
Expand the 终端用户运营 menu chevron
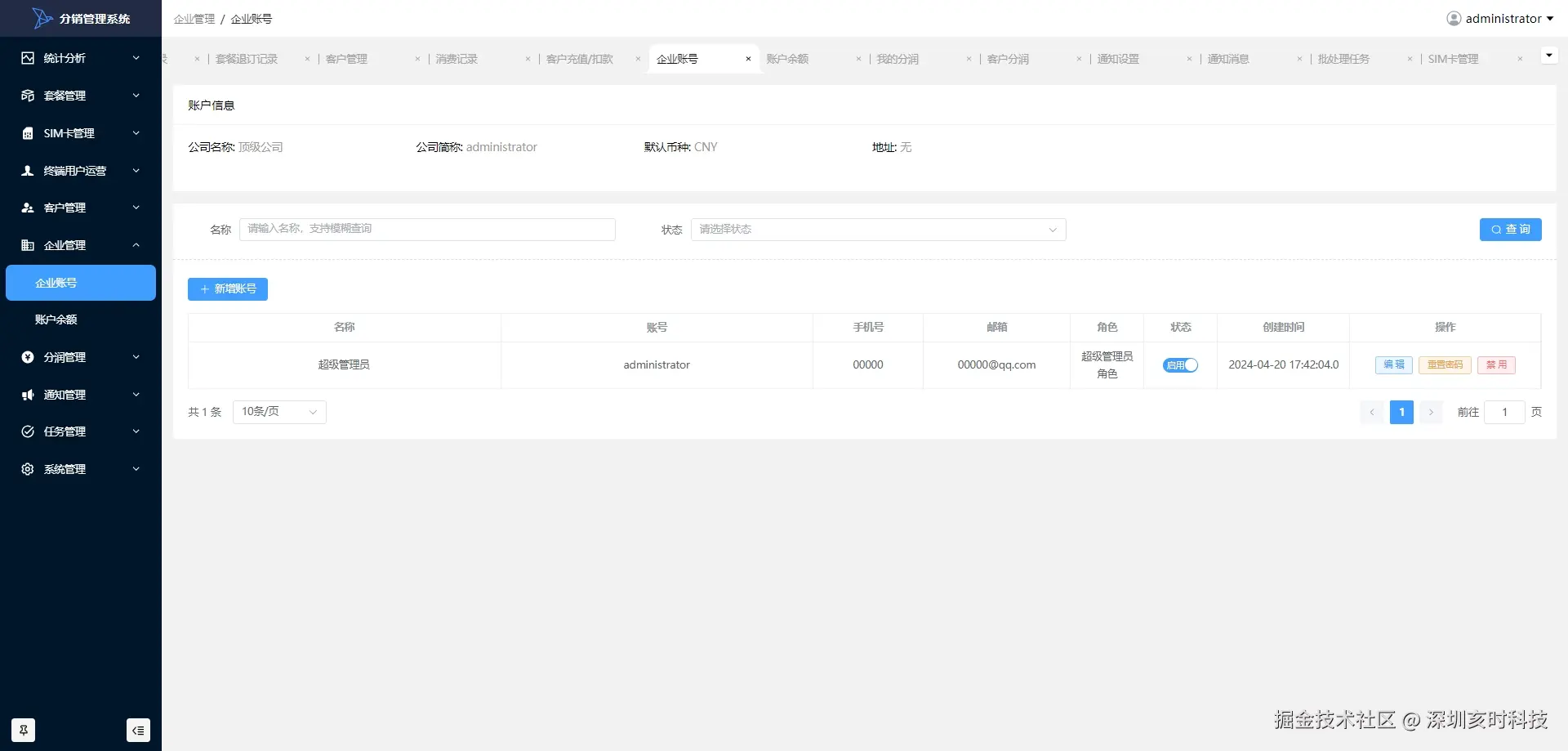[136, 171]
